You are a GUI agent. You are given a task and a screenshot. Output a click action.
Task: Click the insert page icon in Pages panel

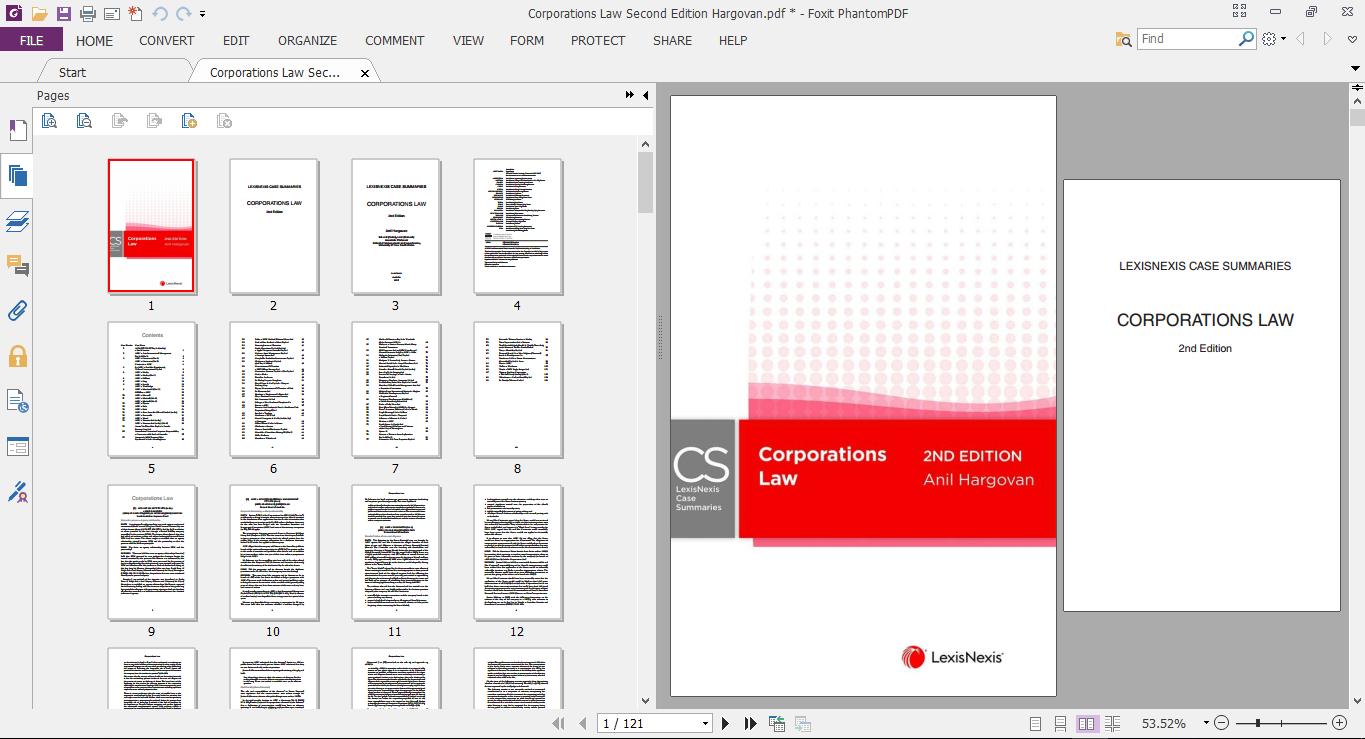click(189, 121)
